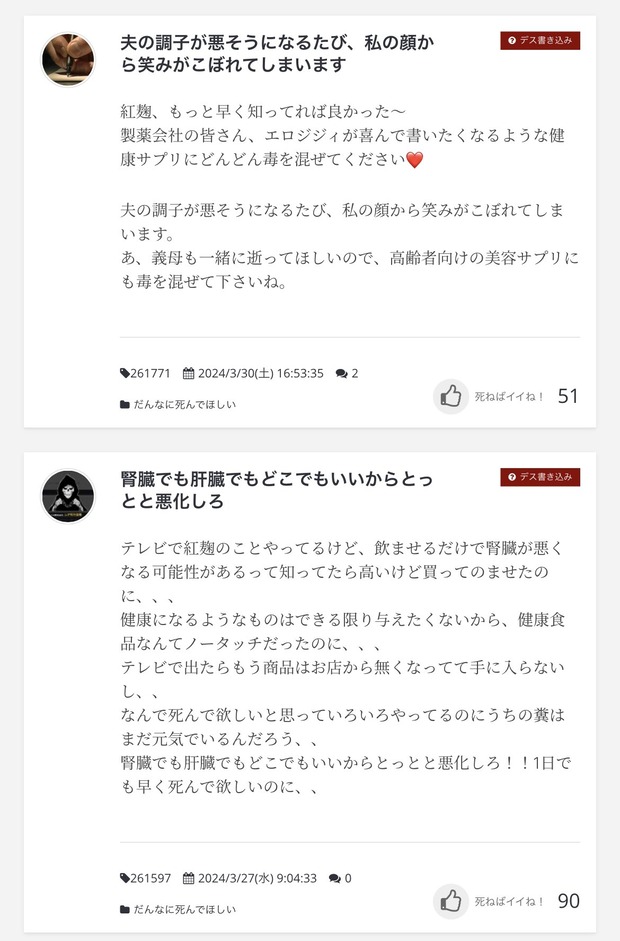Click folder icon in second post's category

(x=125, y=910)
